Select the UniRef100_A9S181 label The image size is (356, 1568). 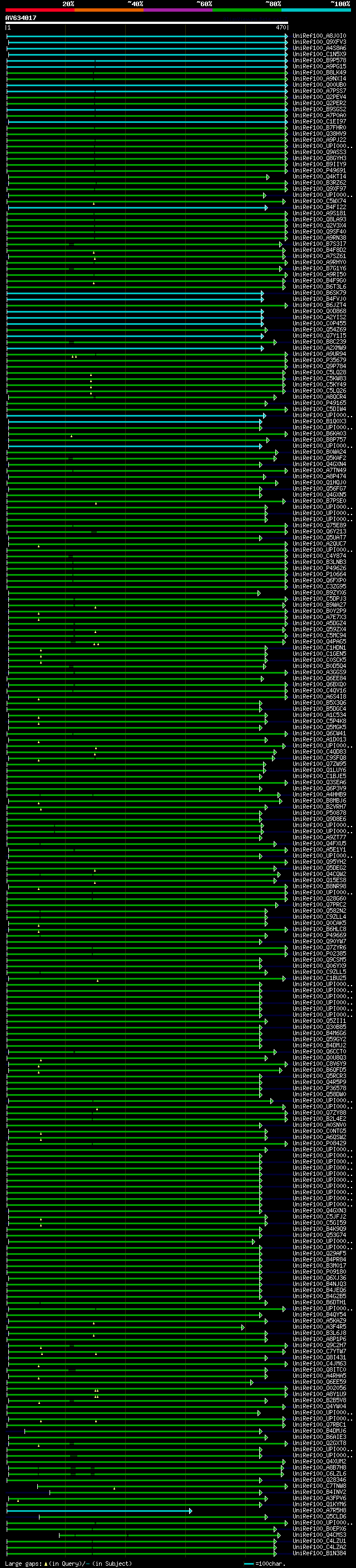(x=319, y=213)
